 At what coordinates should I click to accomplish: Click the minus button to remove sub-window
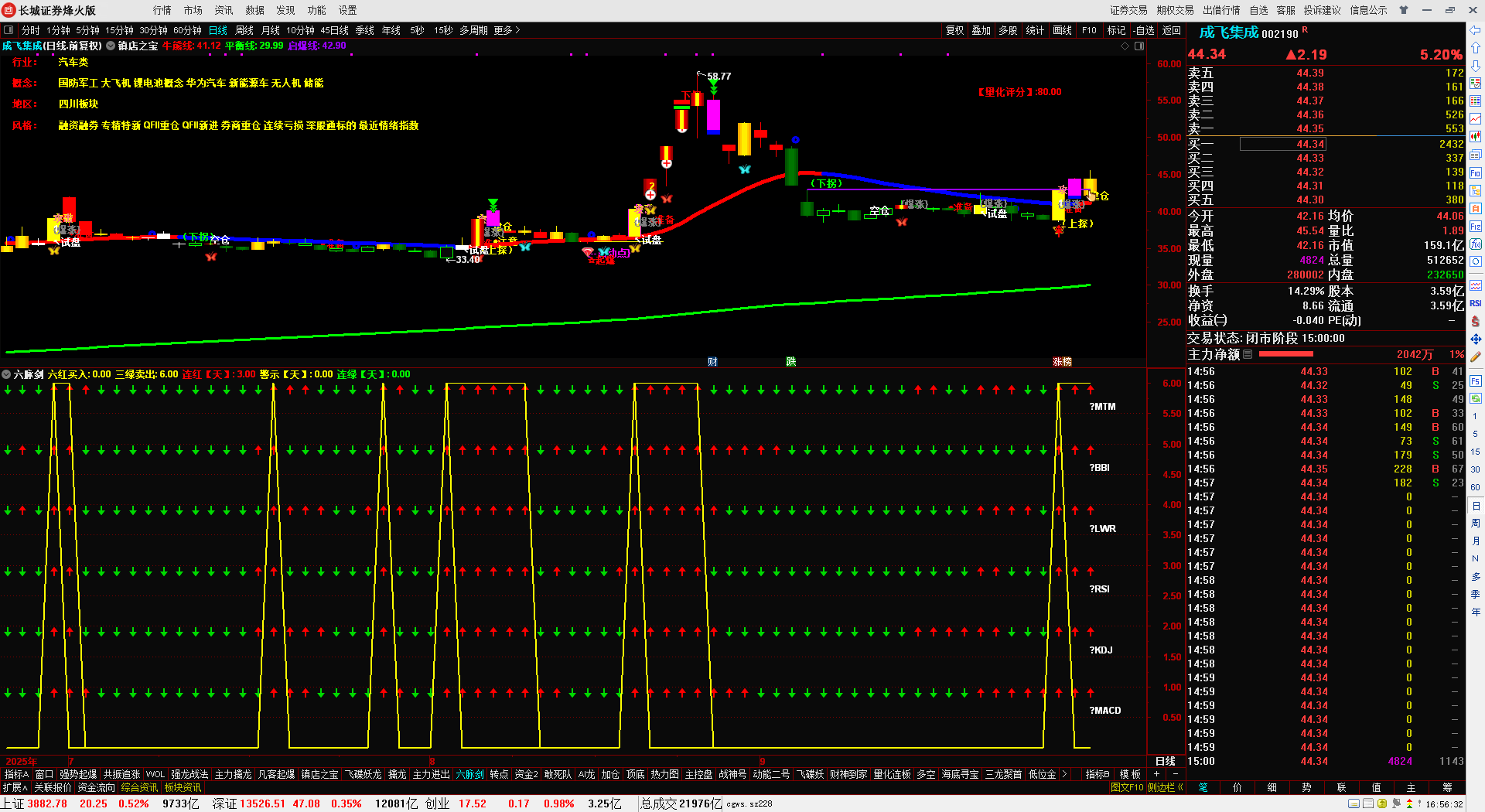pos(1175,774)
